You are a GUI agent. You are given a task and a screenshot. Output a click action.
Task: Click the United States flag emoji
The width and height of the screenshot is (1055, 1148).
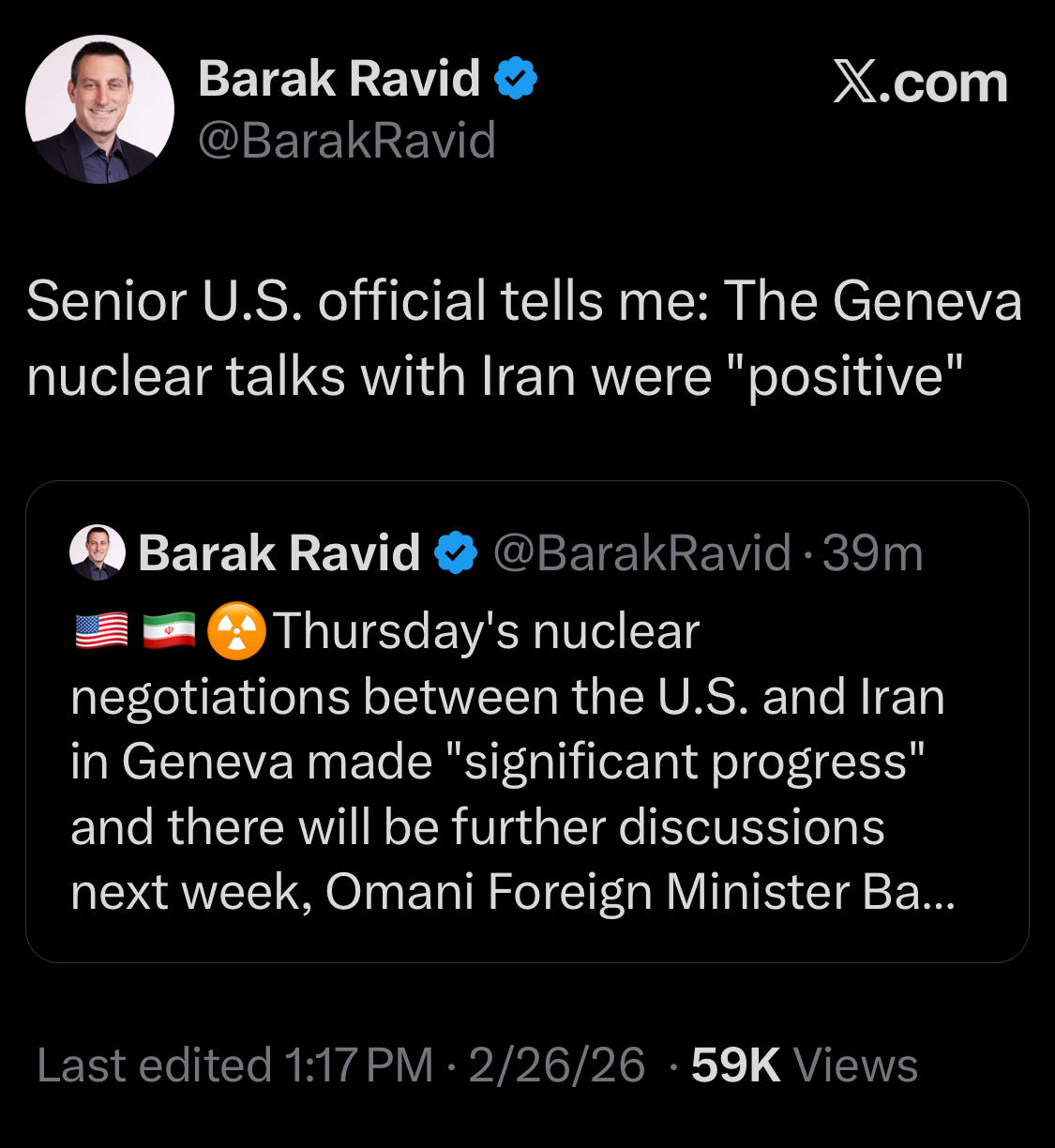point(101,630)
